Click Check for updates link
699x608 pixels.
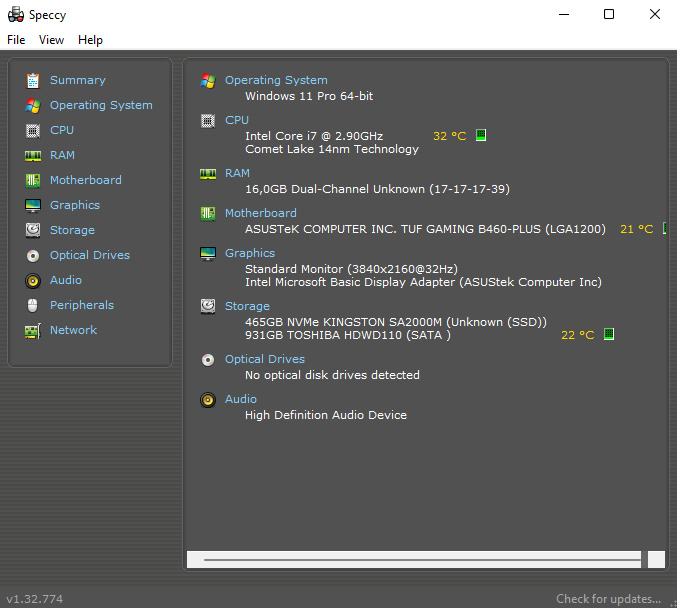click(609, 599)
